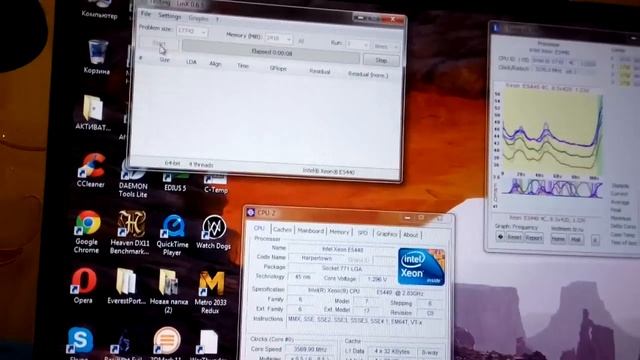Open the 3DMark 11 desktop shortcut
Image resolution: width=640 pixels, height=360 pixels.
coord(166,343)
